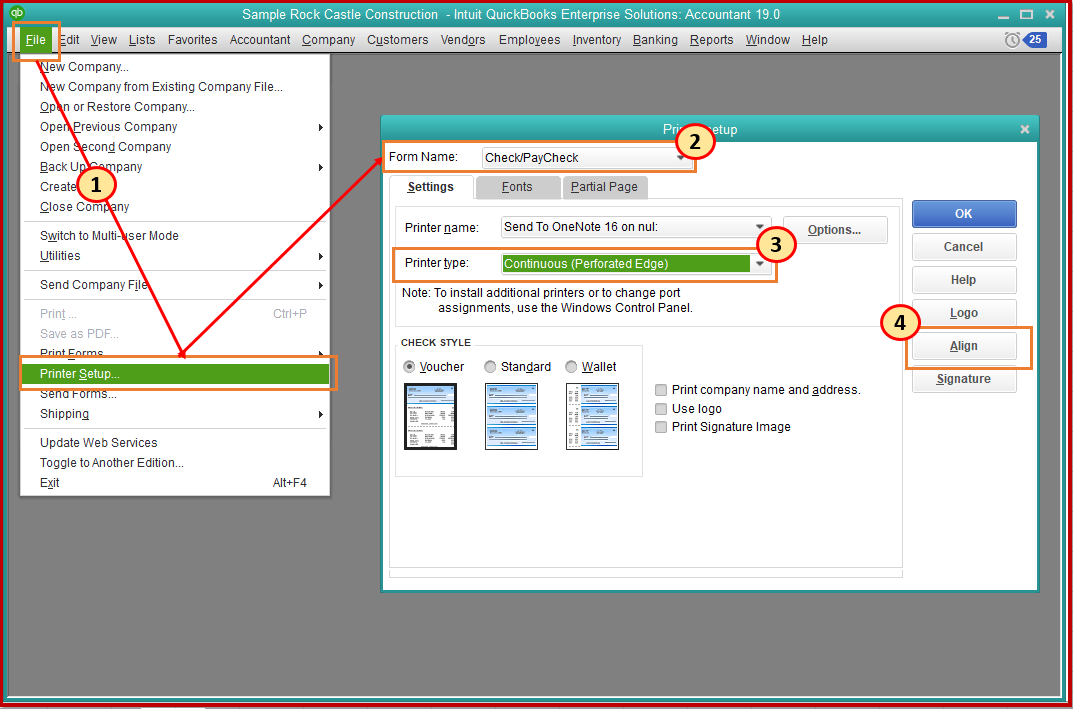
Task: Open the Help menu
Action: tap(814, 40)
